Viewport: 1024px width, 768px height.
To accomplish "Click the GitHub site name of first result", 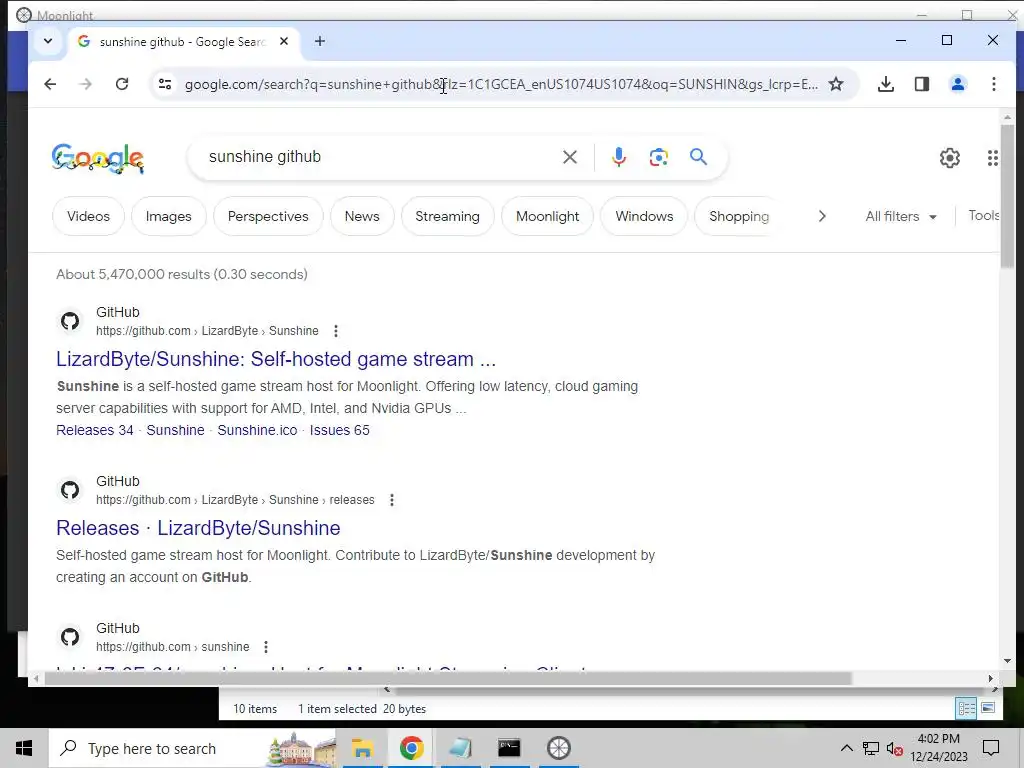I will pyautogui.click(x=118, y=312).
